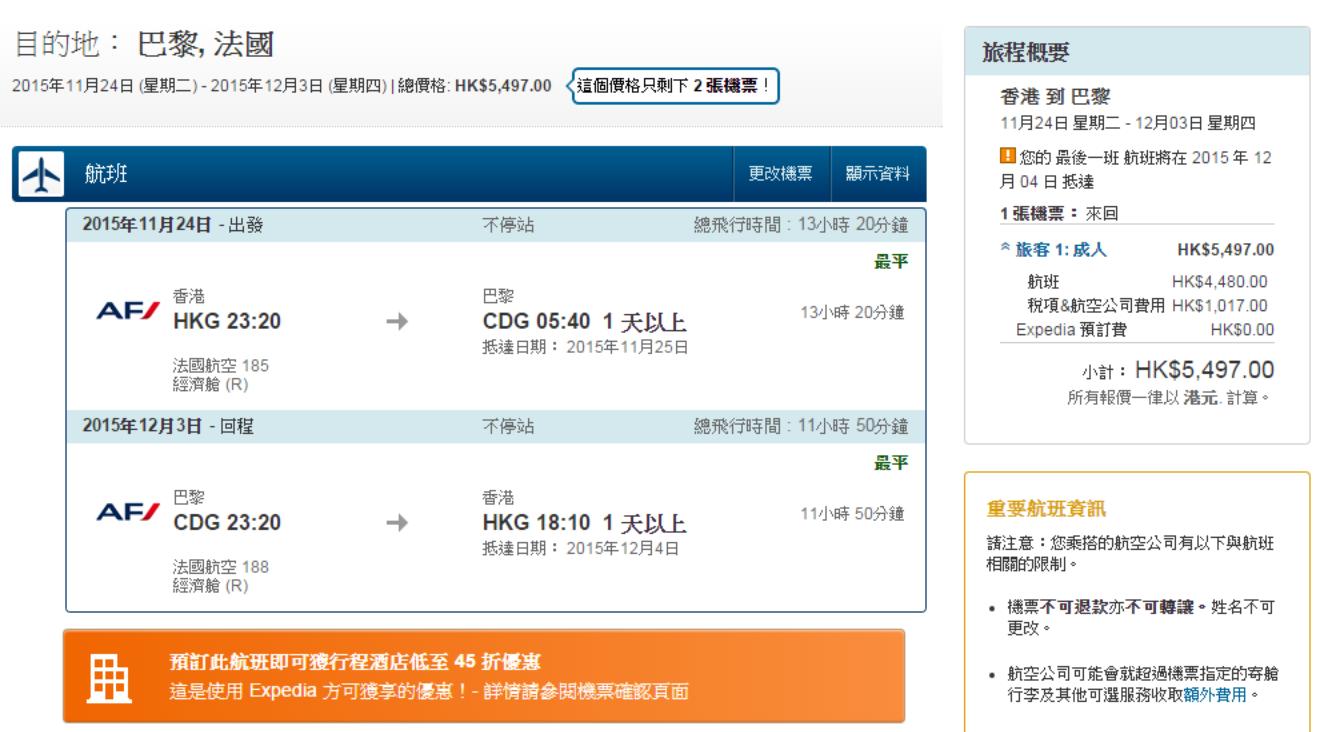Click the 法國航空 185 flight number
The image size is (1320, 732).
221,366
